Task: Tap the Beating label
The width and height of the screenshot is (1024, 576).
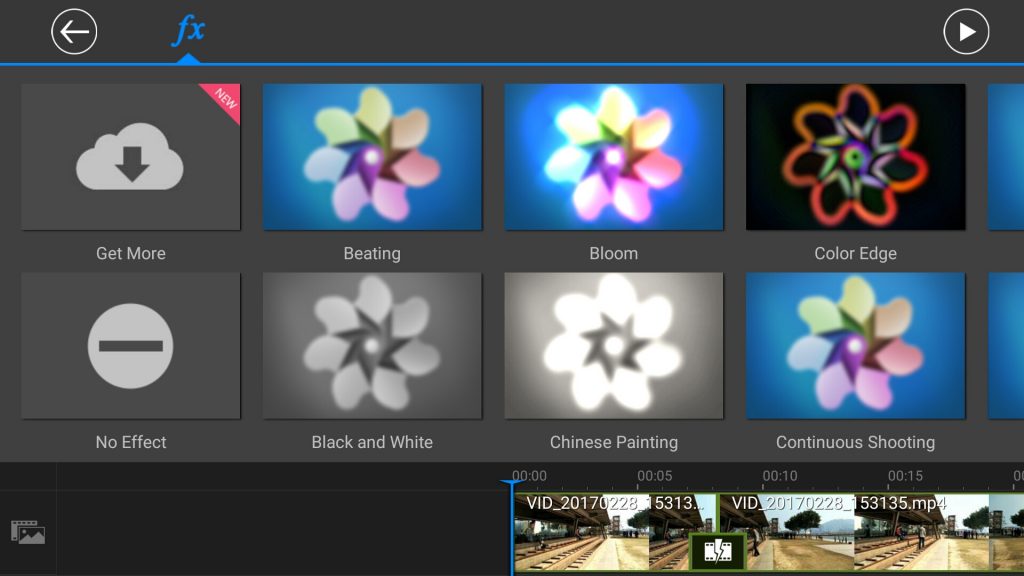Action: pyautogui.click(x=372, y=253)
